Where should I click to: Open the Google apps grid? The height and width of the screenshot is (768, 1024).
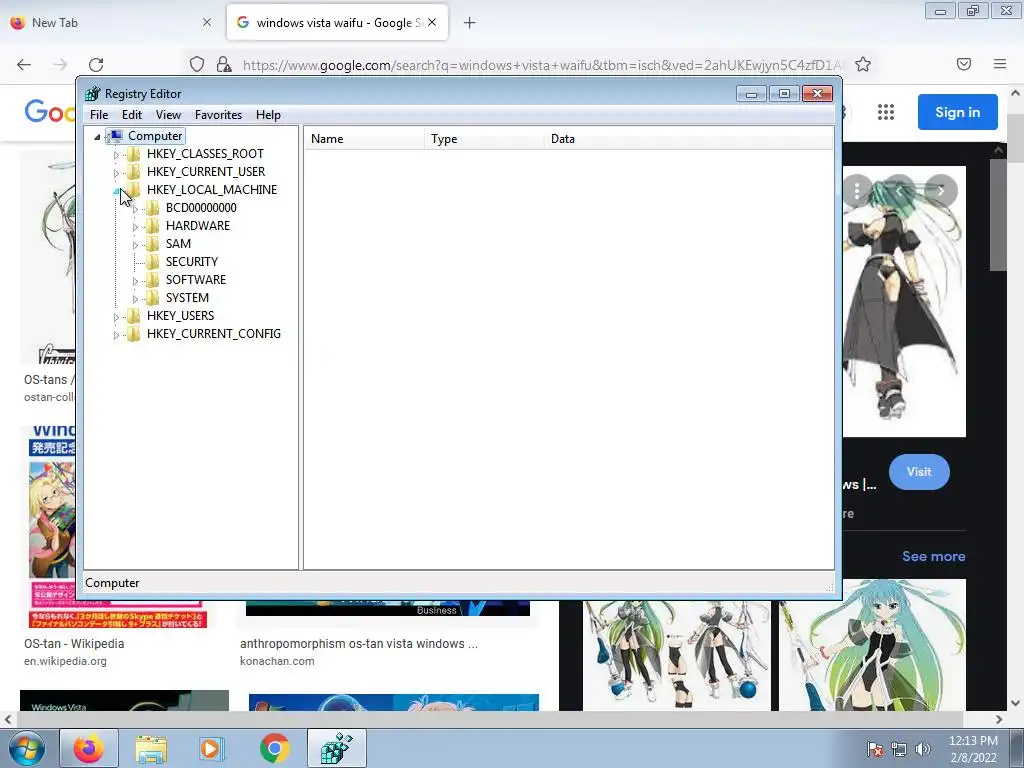click(x=886, y=112)
